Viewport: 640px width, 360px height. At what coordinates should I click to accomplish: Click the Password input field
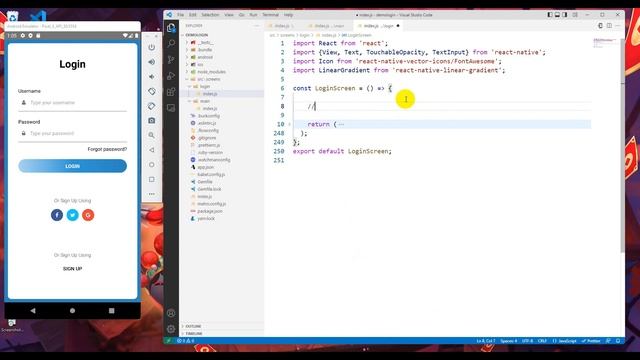click(72, 133)
